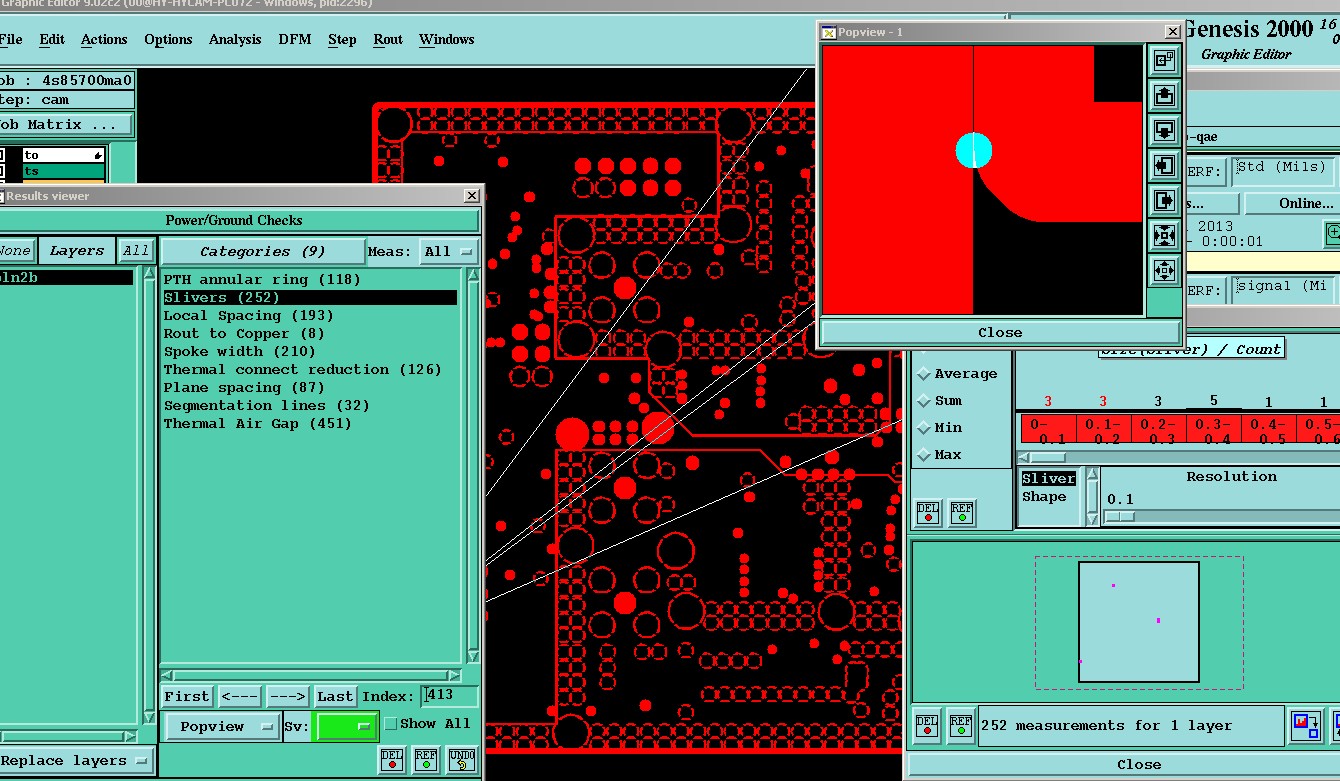
Task: Click the zoom-in converging arrows icon in Popview
Action: coord(1164,235)
